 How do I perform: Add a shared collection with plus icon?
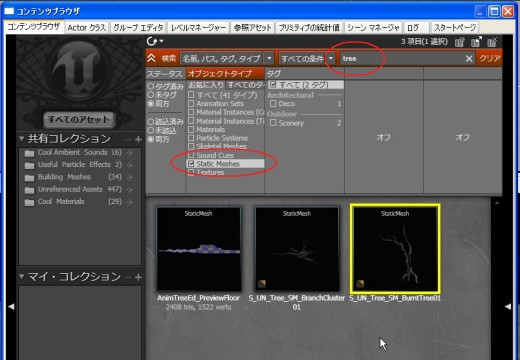click(x=138, y=139)
